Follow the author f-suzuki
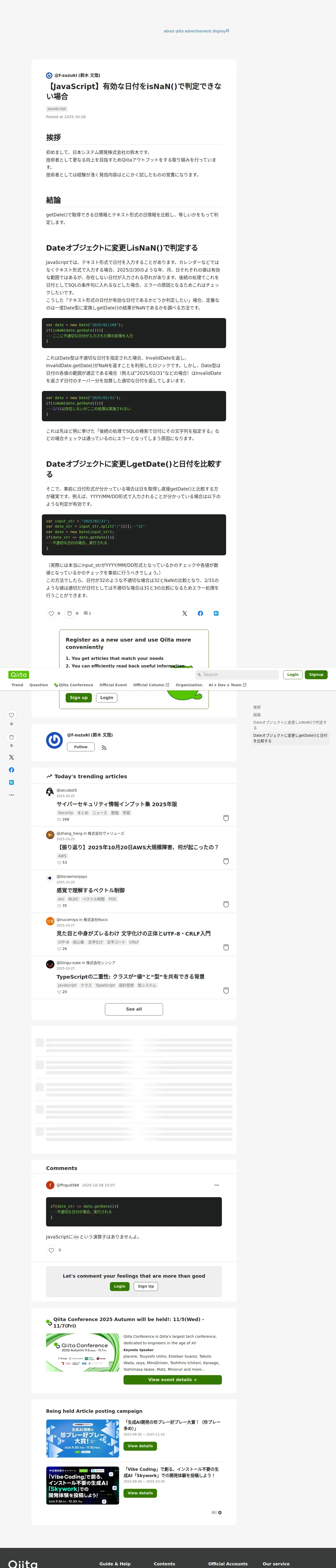 pos(81,747)
